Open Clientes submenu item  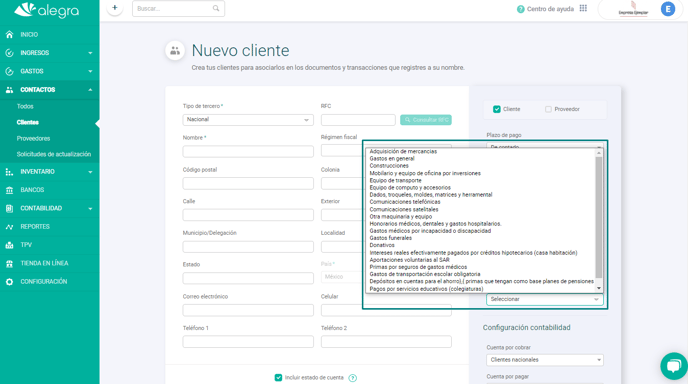[x=28, y=122]
